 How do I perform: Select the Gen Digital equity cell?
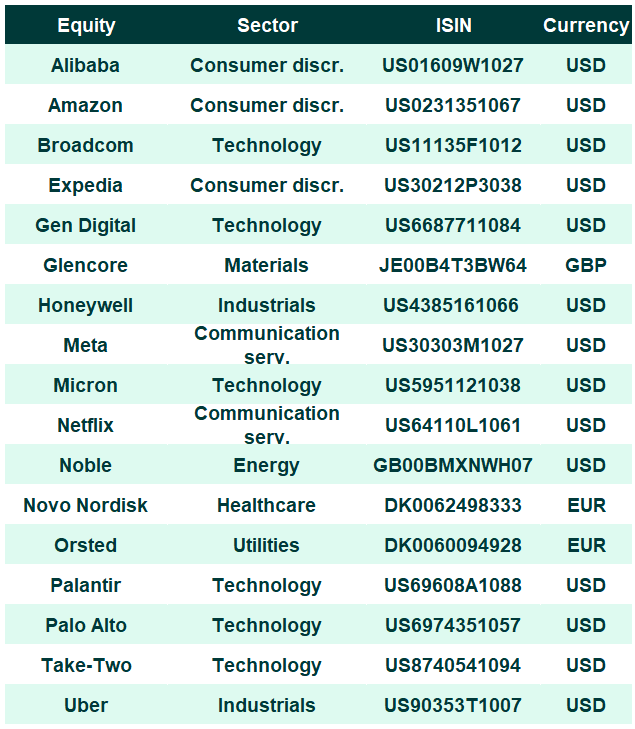click(x=86, y=225)
